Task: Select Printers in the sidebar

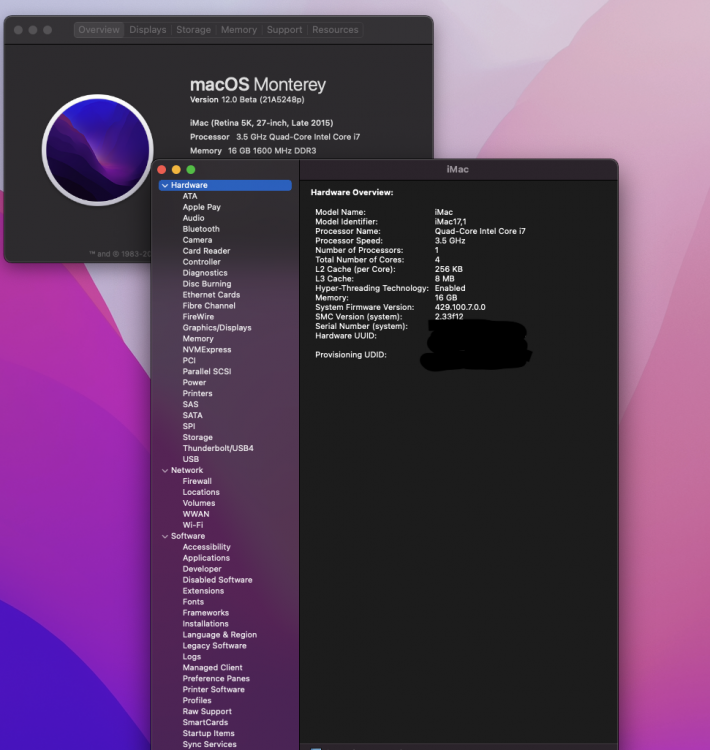Action: (x=197, y=394)
